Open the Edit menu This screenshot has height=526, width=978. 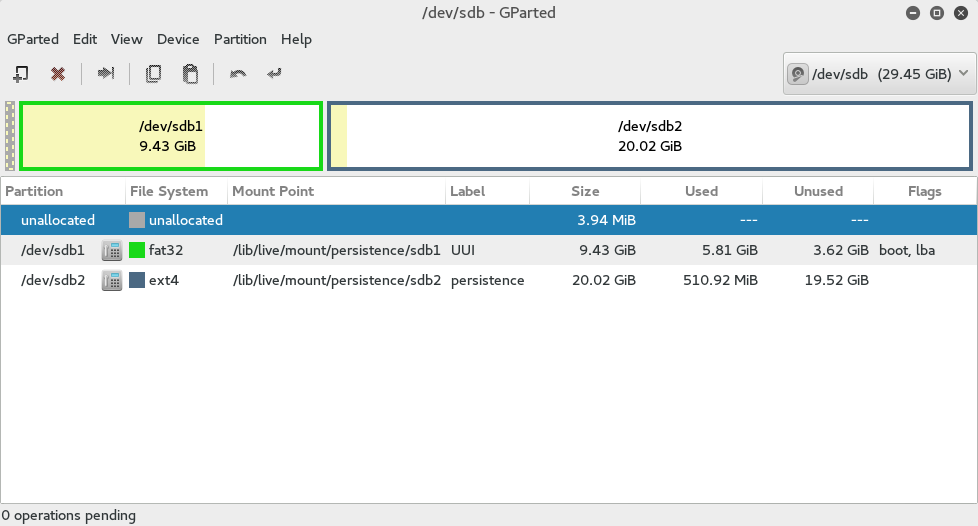click(x=85, y=39)
